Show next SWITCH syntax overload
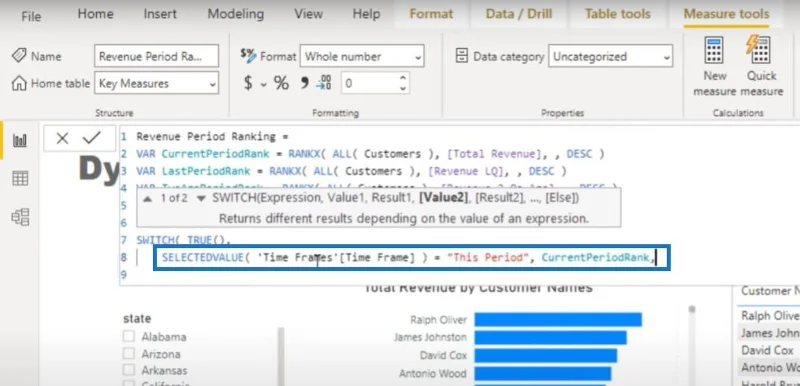The image size is (800, 386). click(201, 198)
